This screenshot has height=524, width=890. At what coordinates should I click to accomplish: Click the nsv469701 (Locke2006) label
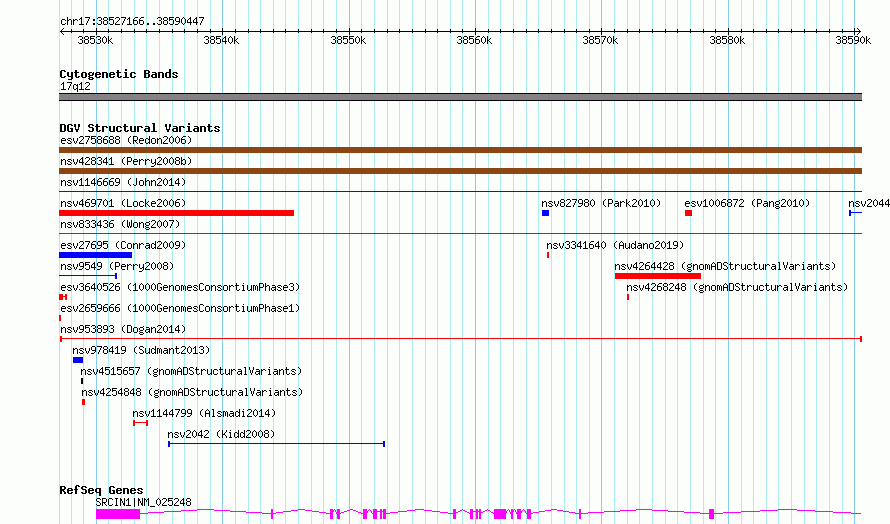coord(123,203)
